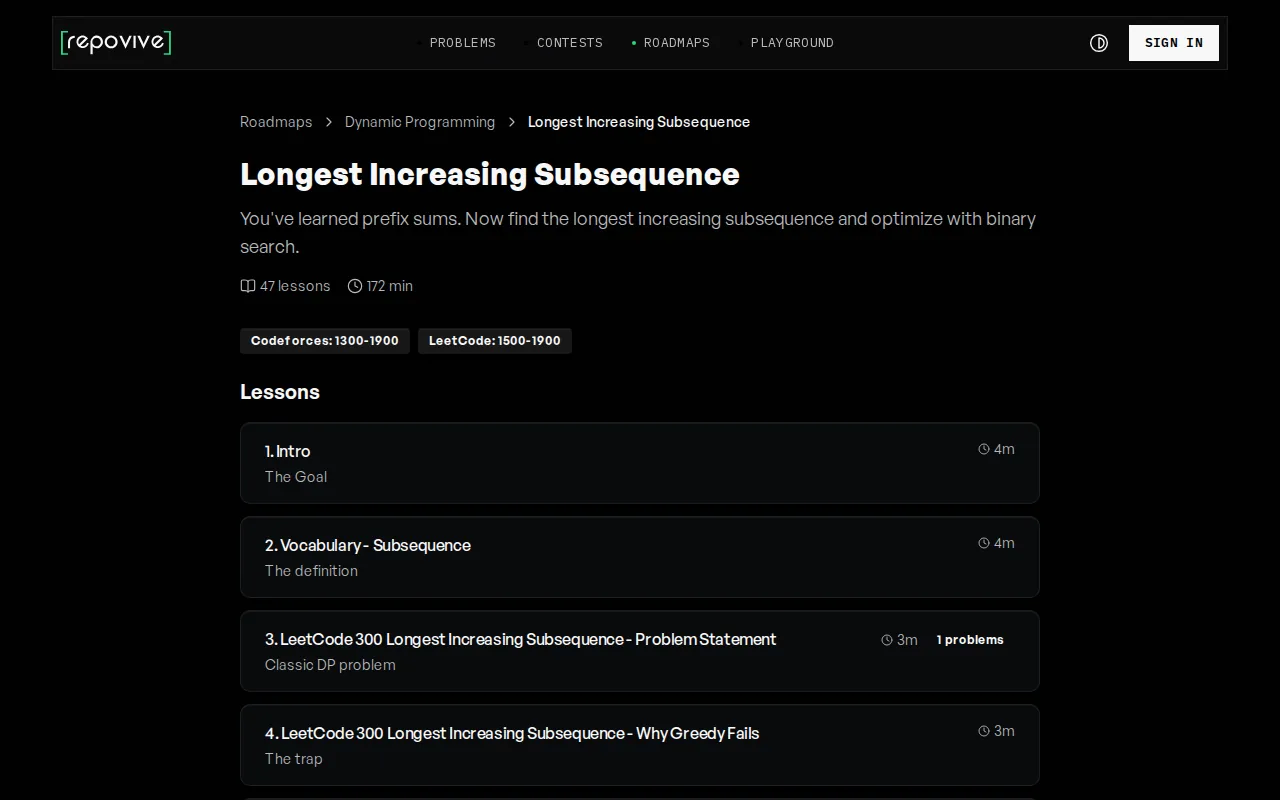Toggle the dark/light theme icon

(x=1099, y=43)
